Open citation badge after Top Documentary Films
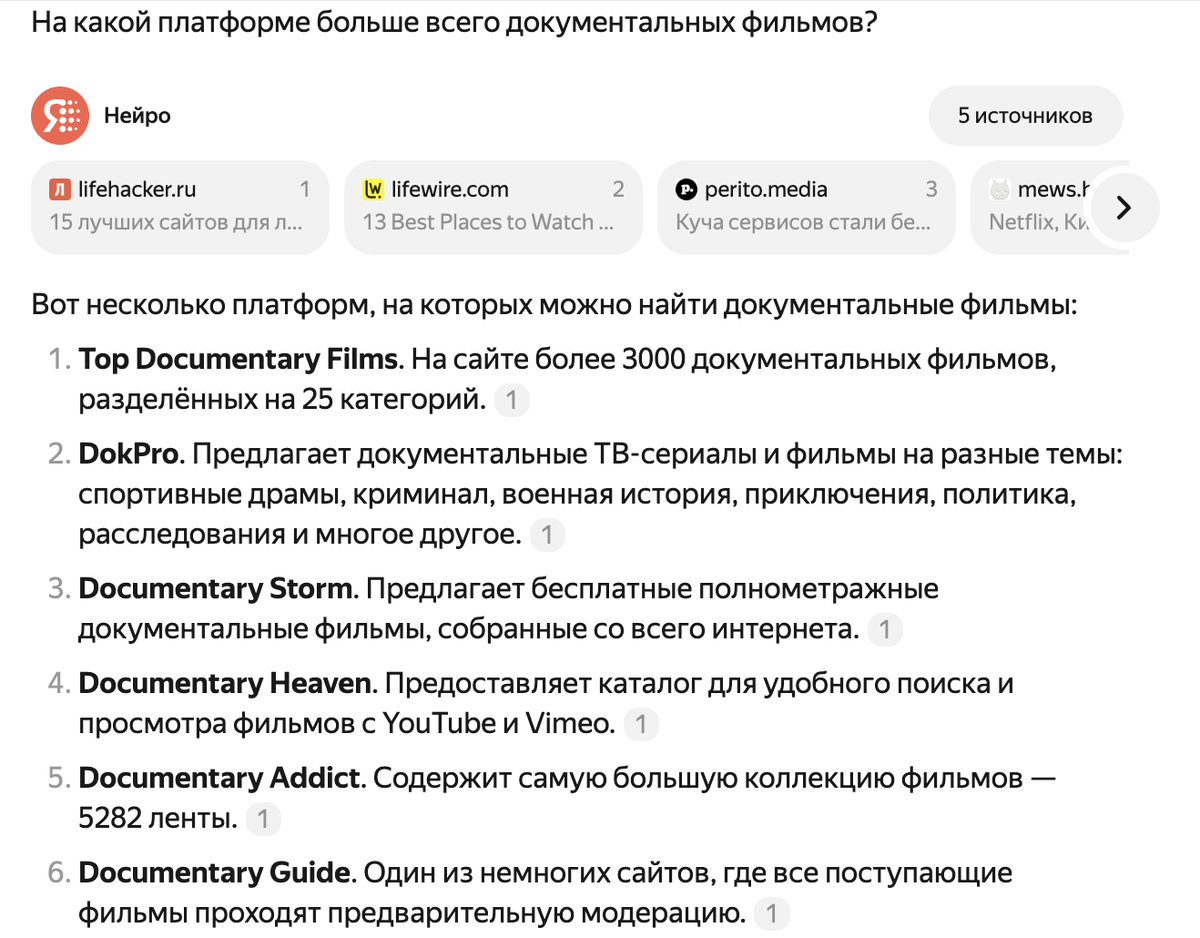This screenshot has width=1200, height=938. pyautogui.click(x=512, y=399)
